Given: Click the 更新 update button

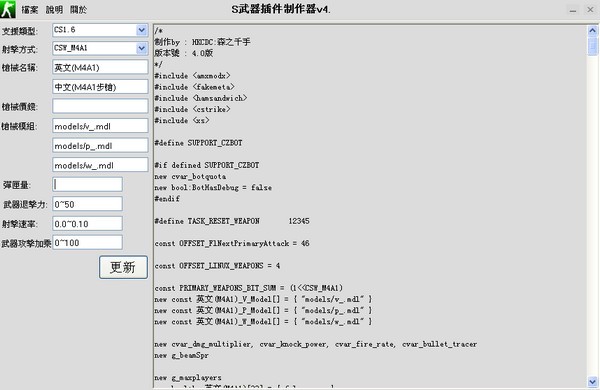Looking at the screenshot, I should [x=123, y=267].
